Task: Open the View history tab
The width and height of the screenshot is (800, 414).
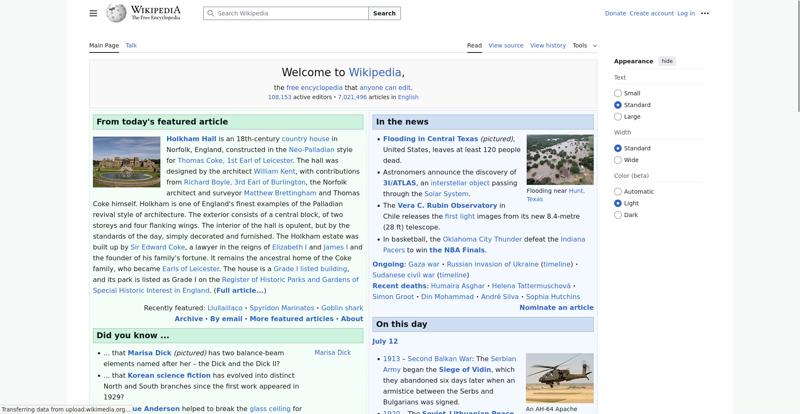Action: tap(547, 45)
